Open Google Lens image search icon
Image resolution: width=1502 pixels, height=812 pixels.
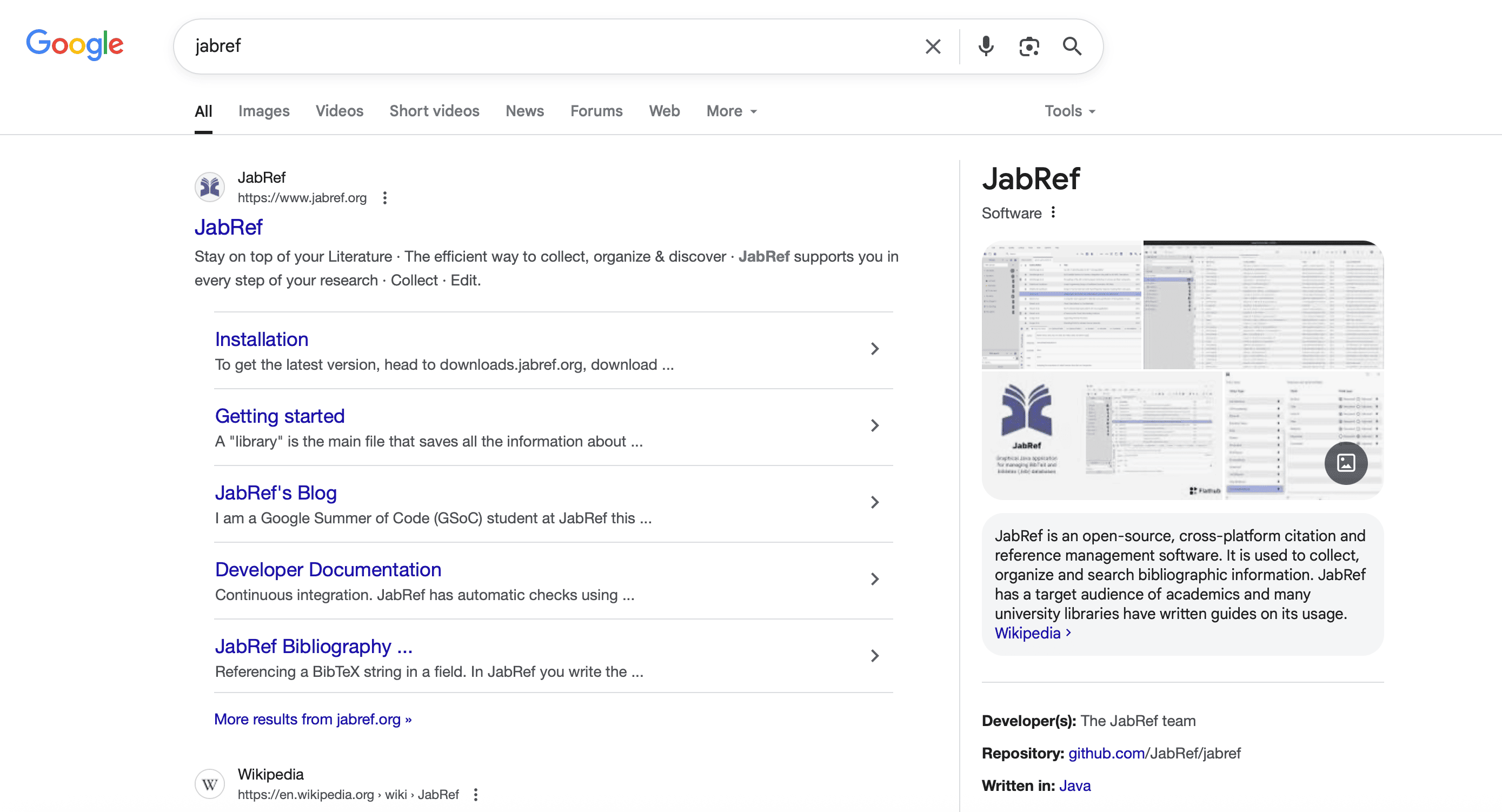[1029, 46]
